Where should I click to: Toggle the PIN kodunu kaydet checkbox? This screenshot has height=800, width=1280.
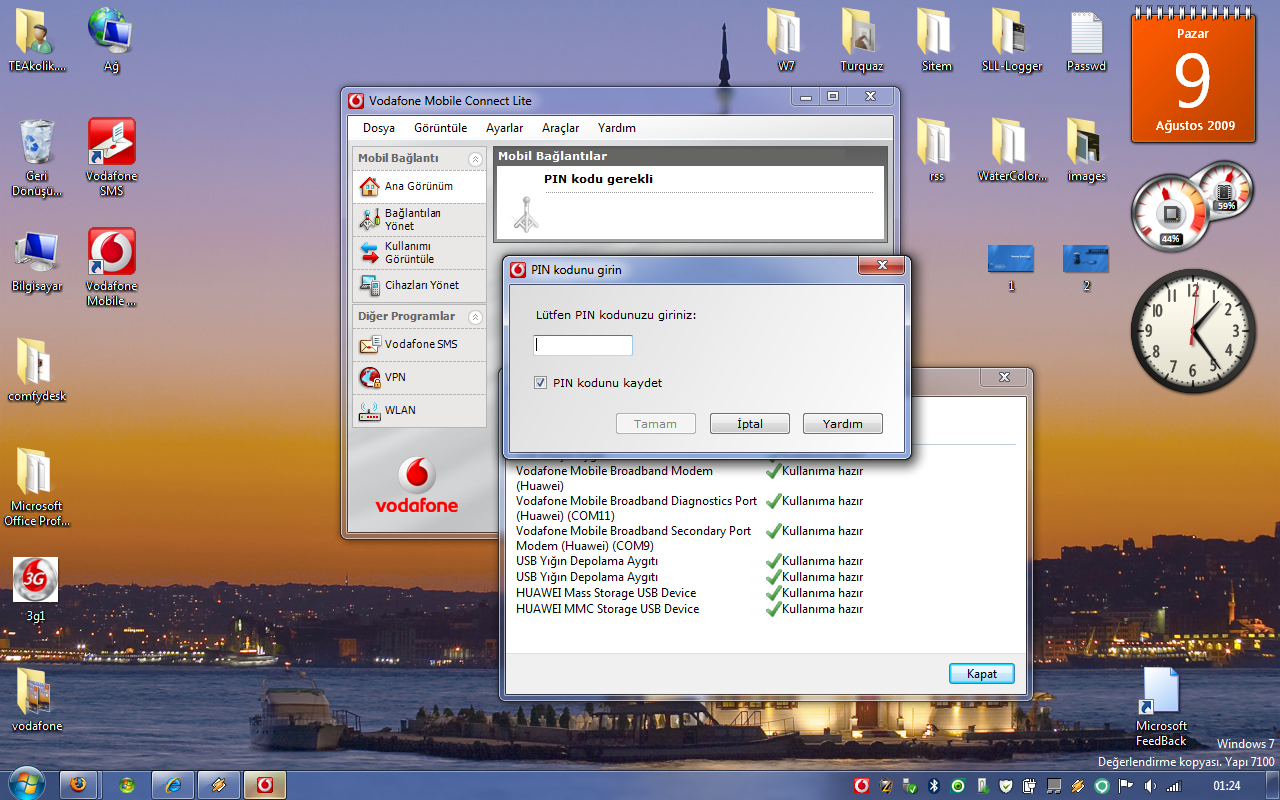541,383
